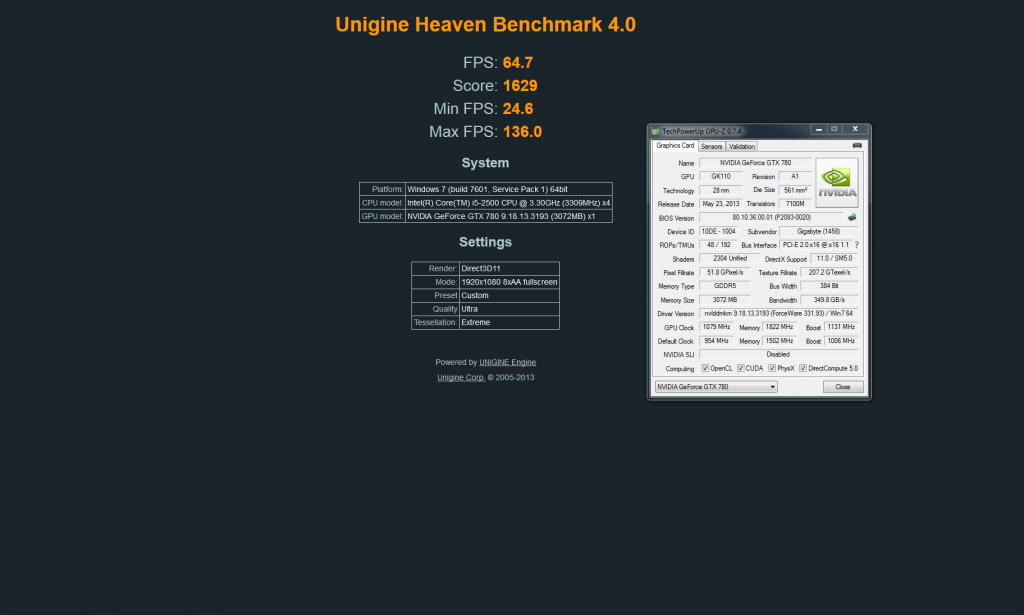Maximize the GPU-Z window
Screen dimensions: 1024x615
tap(834, 129)
